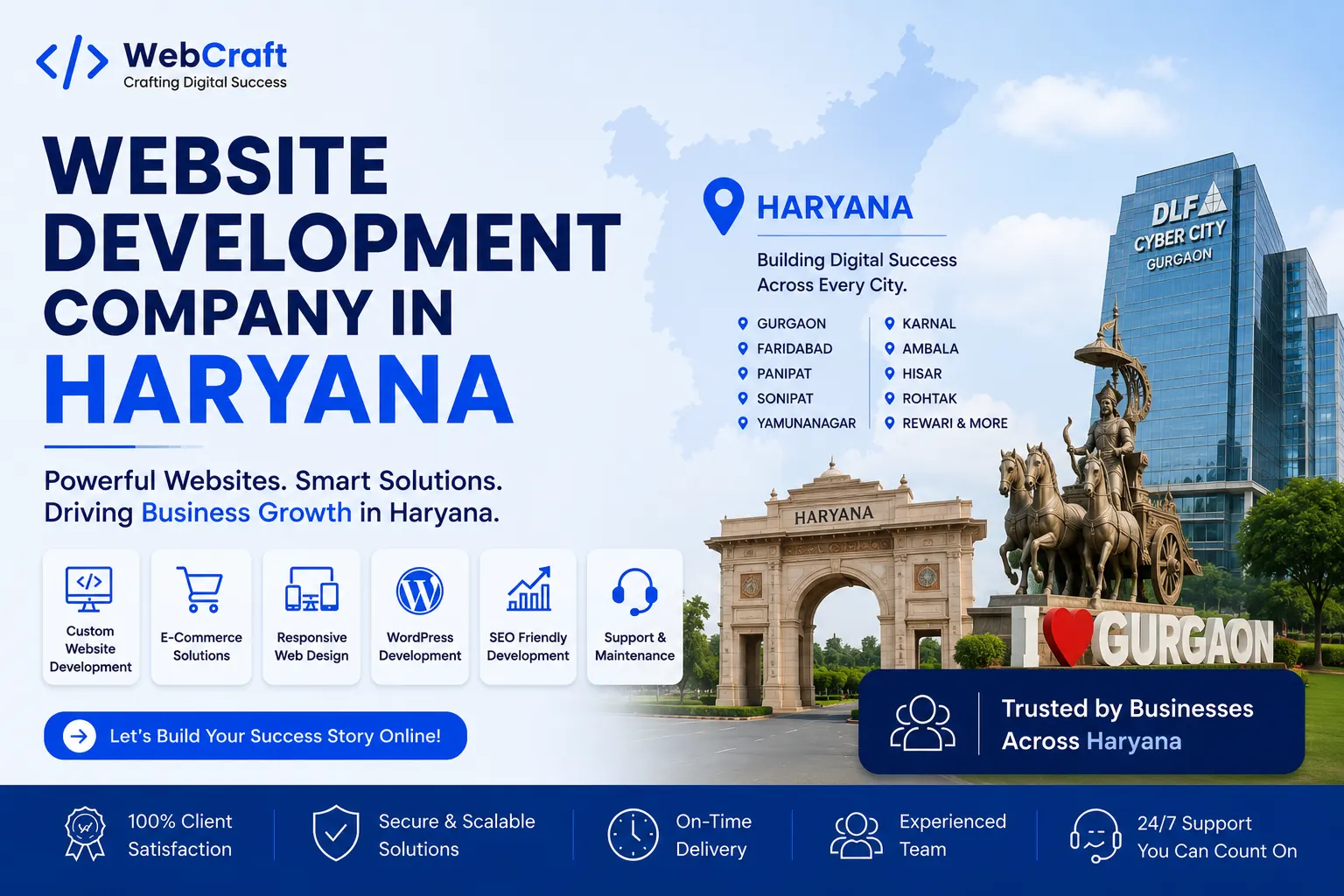Click Building Digital Success Across Every City text
The width and height of the screenshot is (1344, 896).
857,272
